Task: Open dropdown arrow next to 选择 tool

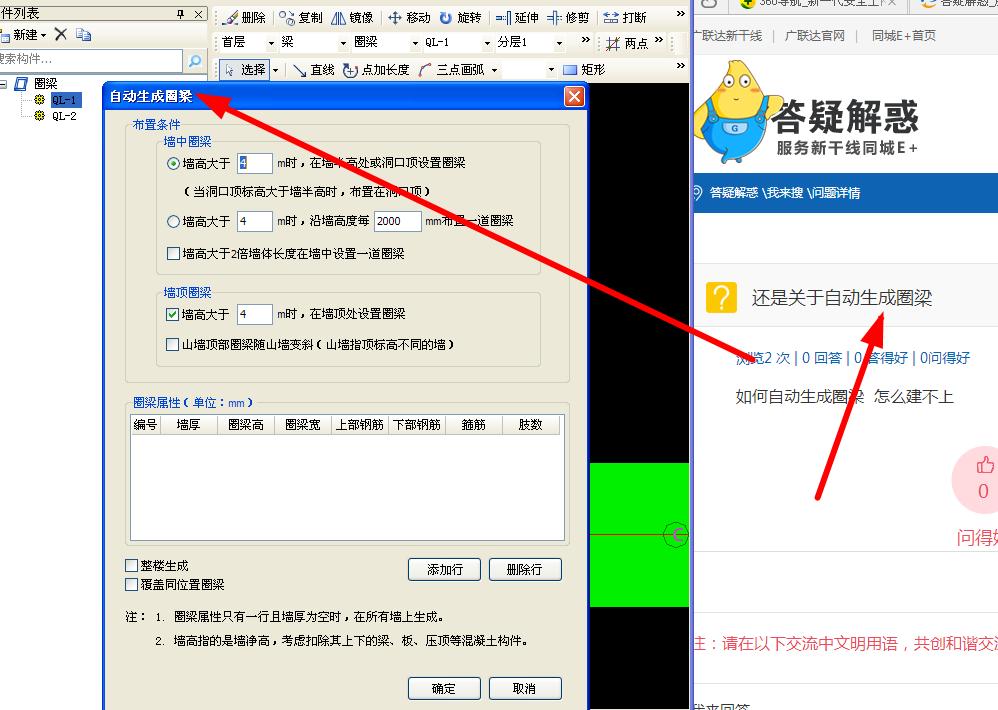Action: coord(276,70)
